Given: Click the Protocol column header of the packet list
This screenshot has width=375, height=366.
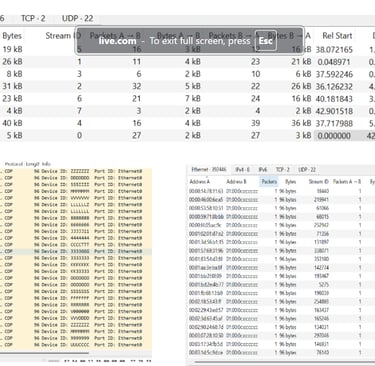Looking at the screenshot, I should pos(14,164).
